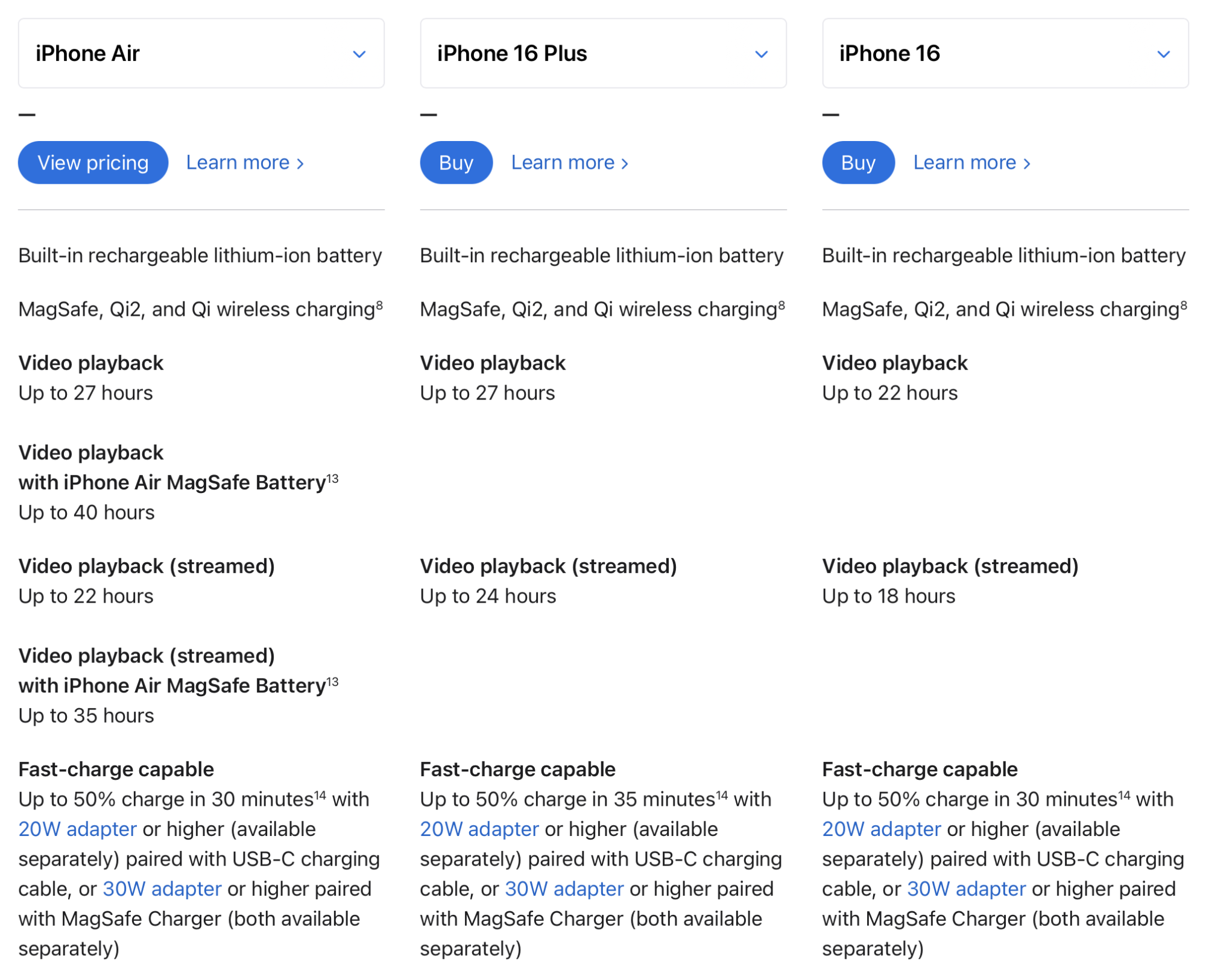Open Learn more link under iPhone Air
The height and width of the screenshot is (980, 1206).
244,163
